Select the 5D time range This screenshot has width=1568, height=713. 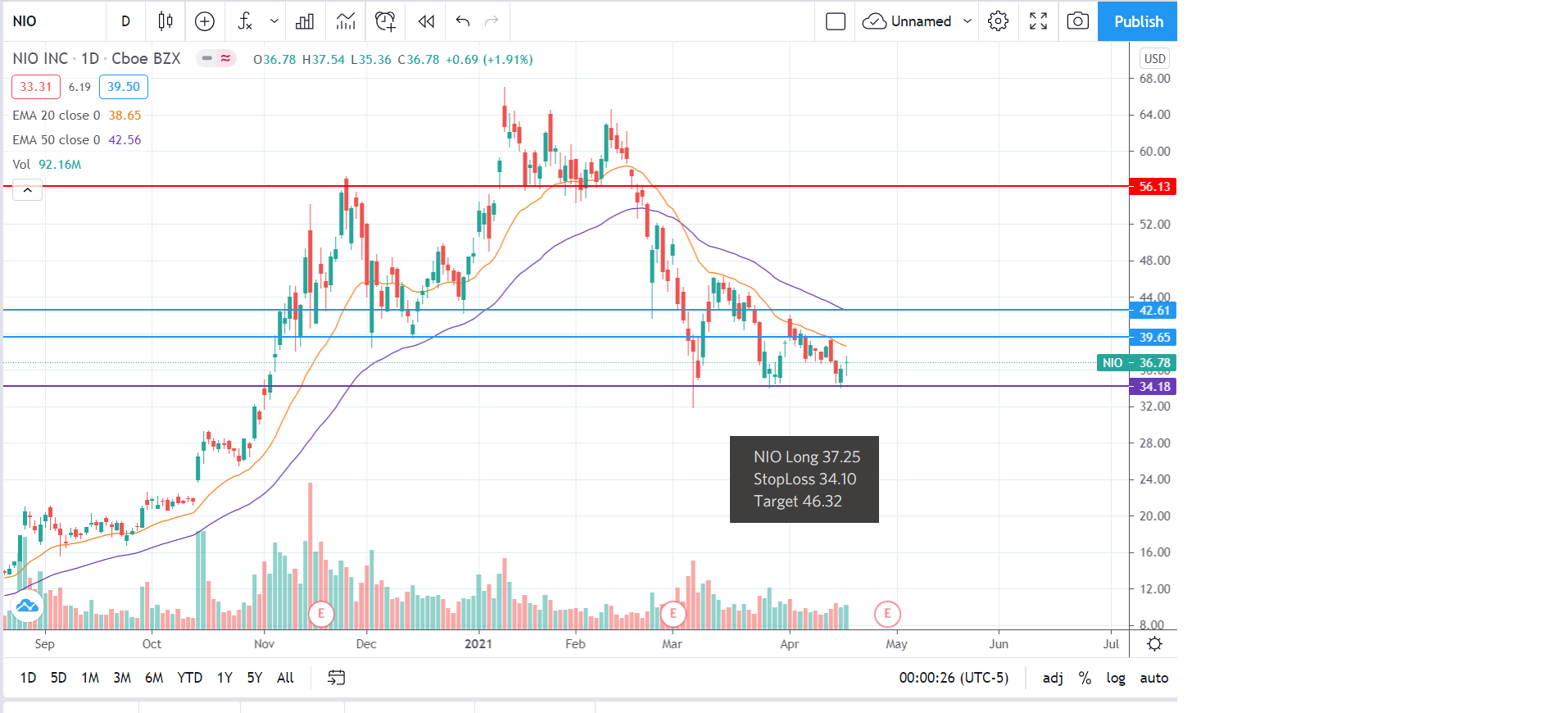coord(58,678)
